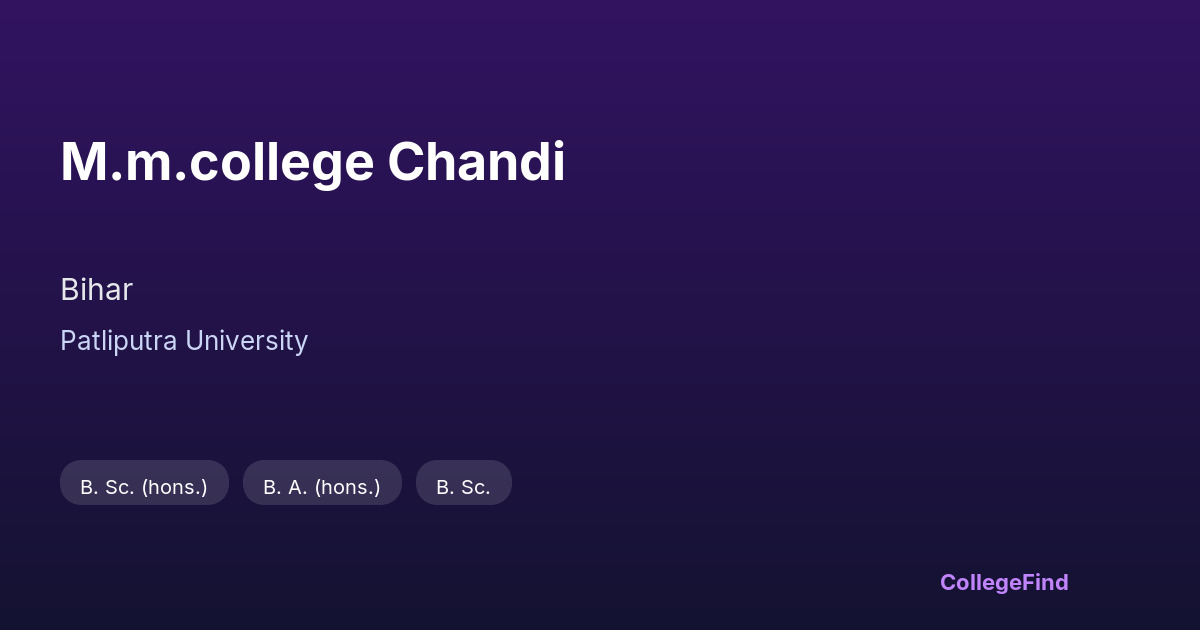
Task: Select the university name below Bihar
Action: (x=184, y=341)
